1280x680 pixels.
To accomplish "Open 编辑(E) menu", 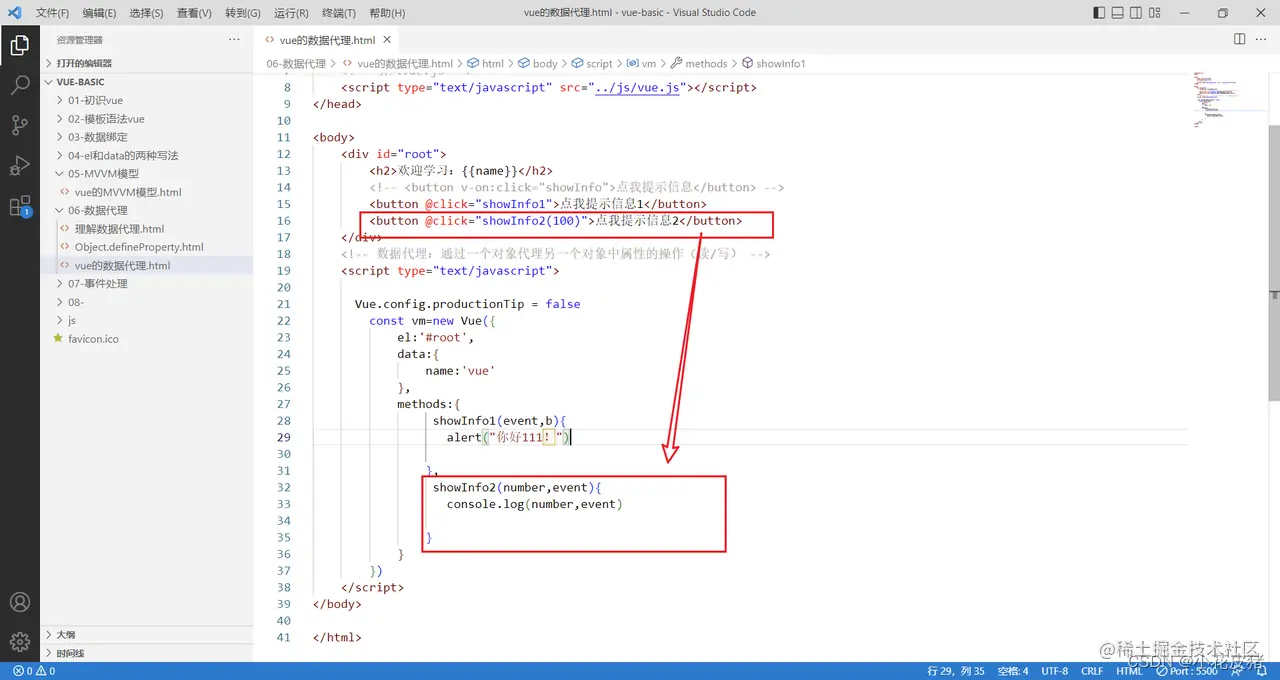I will point(99,13).
